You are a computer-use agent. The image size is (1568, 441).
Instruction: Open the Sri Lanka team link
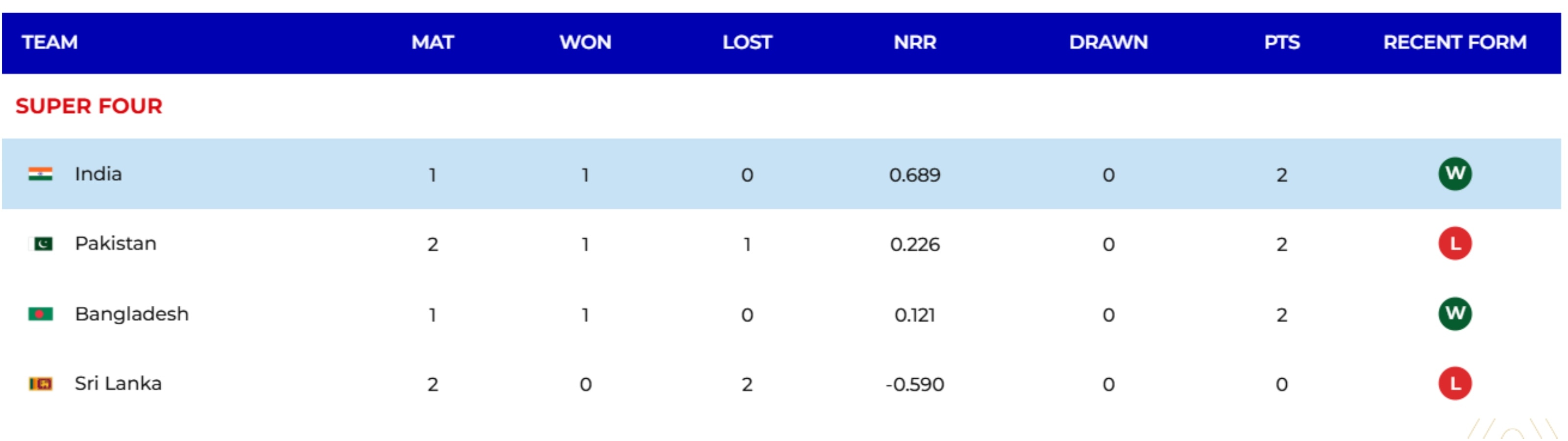click(118, 384)
